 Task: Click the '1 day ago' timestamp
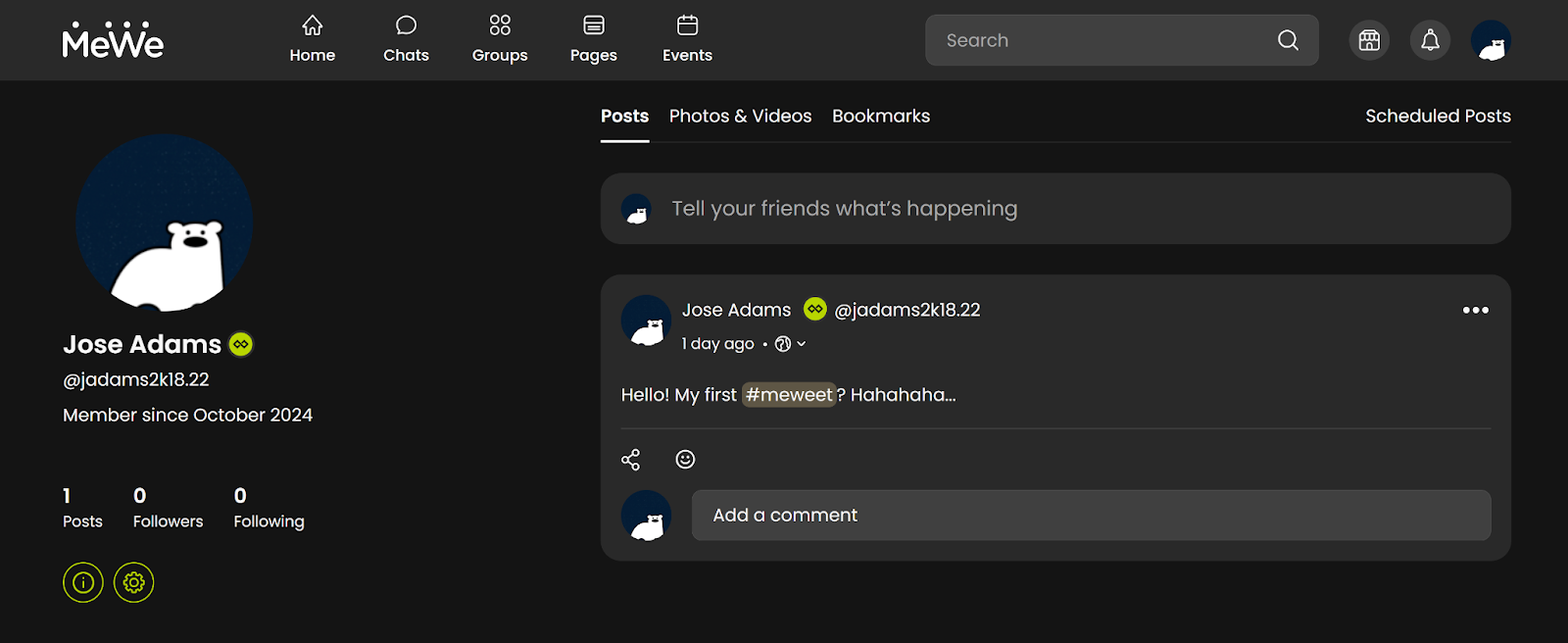[x=718, y=343]
